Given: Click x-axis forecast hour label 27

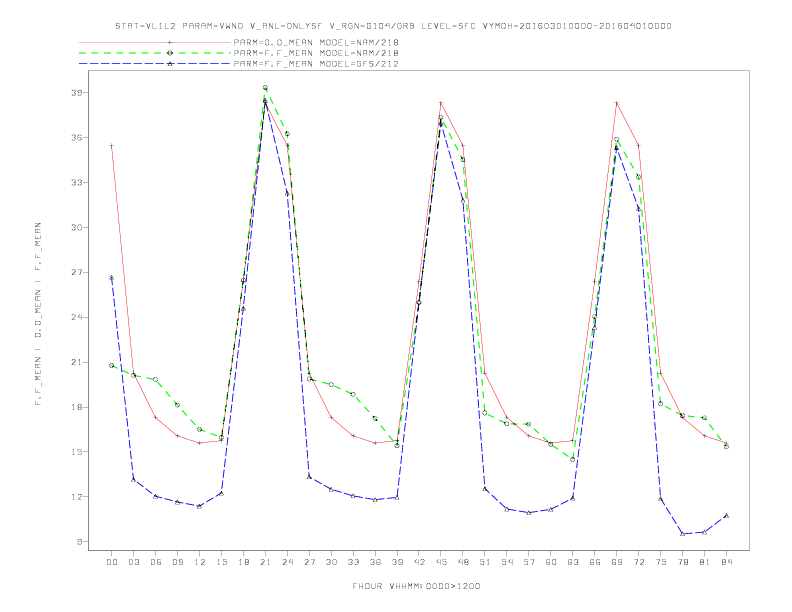Looking at the screenshot, I should pos(309,562).
